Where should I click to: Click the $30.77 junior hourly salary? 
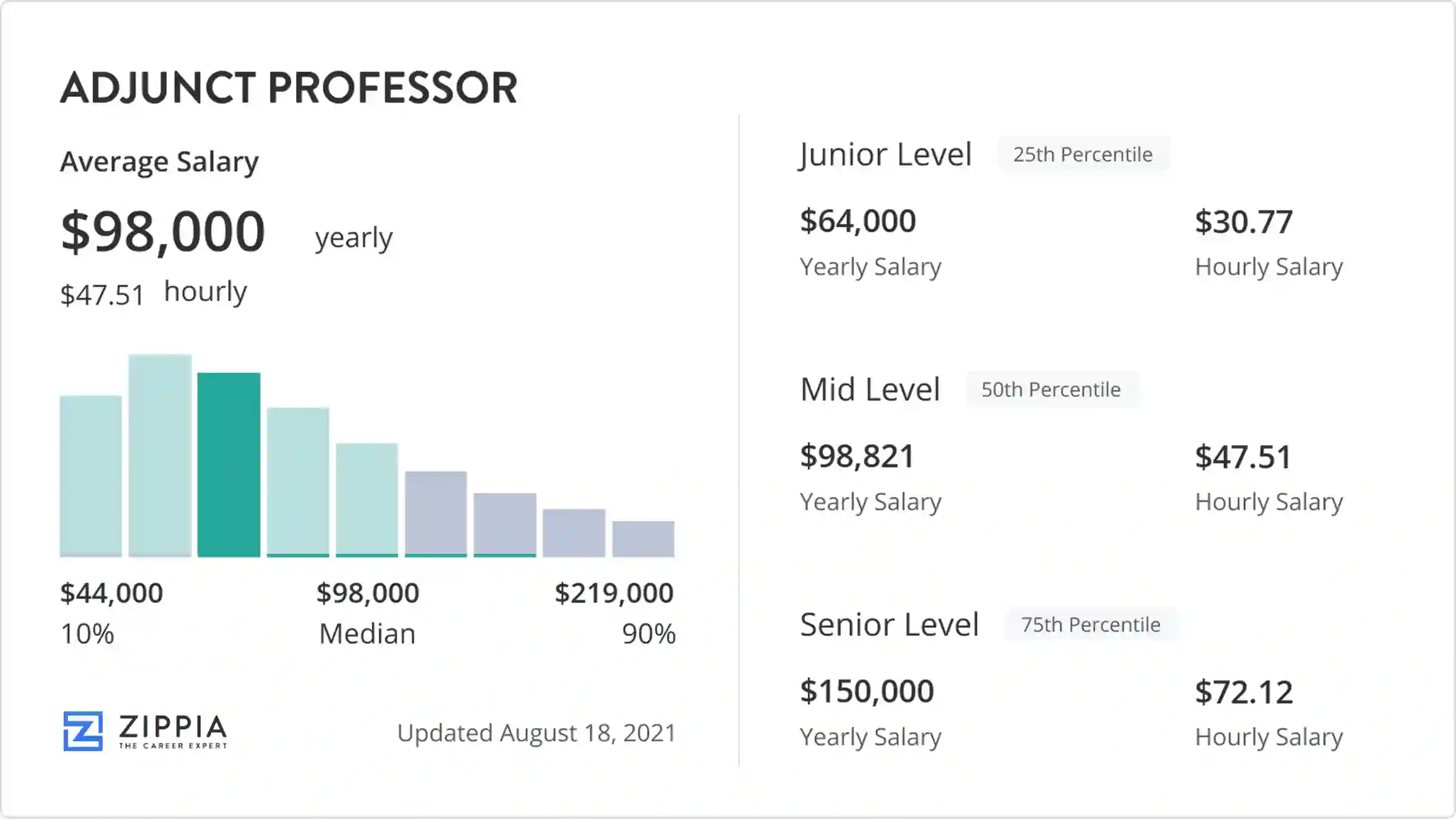[1244, 222]
